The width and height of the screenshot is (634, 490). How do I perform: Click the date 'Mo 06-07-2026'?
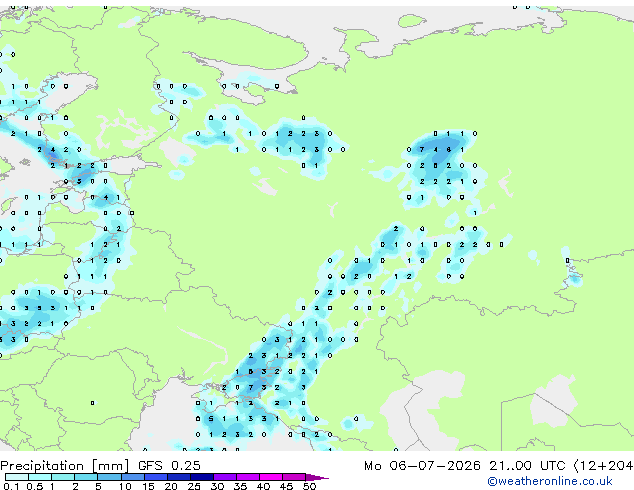click(423, 466)
